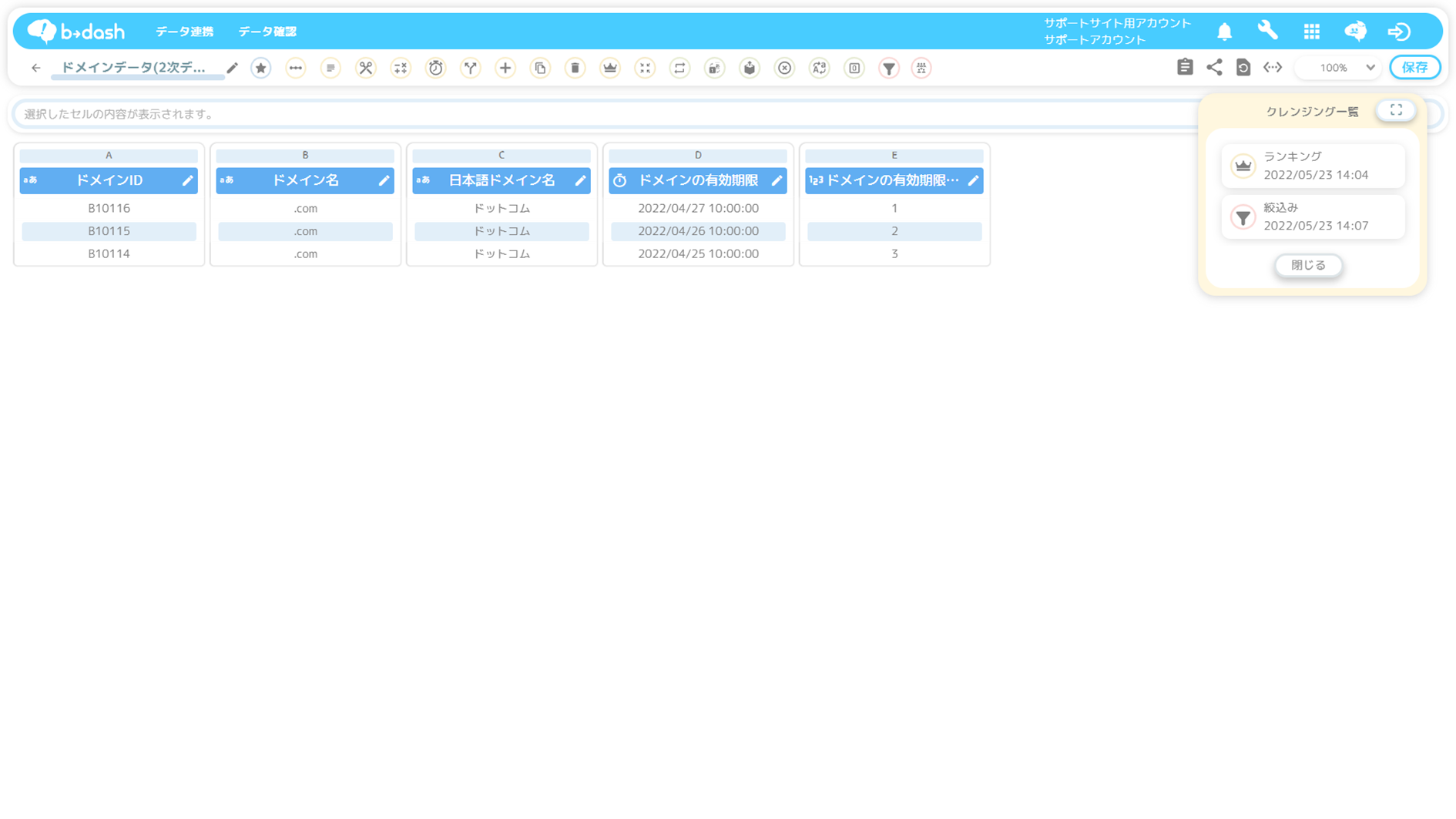Open the 100% zoom dropdown
This screenshot has height=819, width=1456.
1339,68
